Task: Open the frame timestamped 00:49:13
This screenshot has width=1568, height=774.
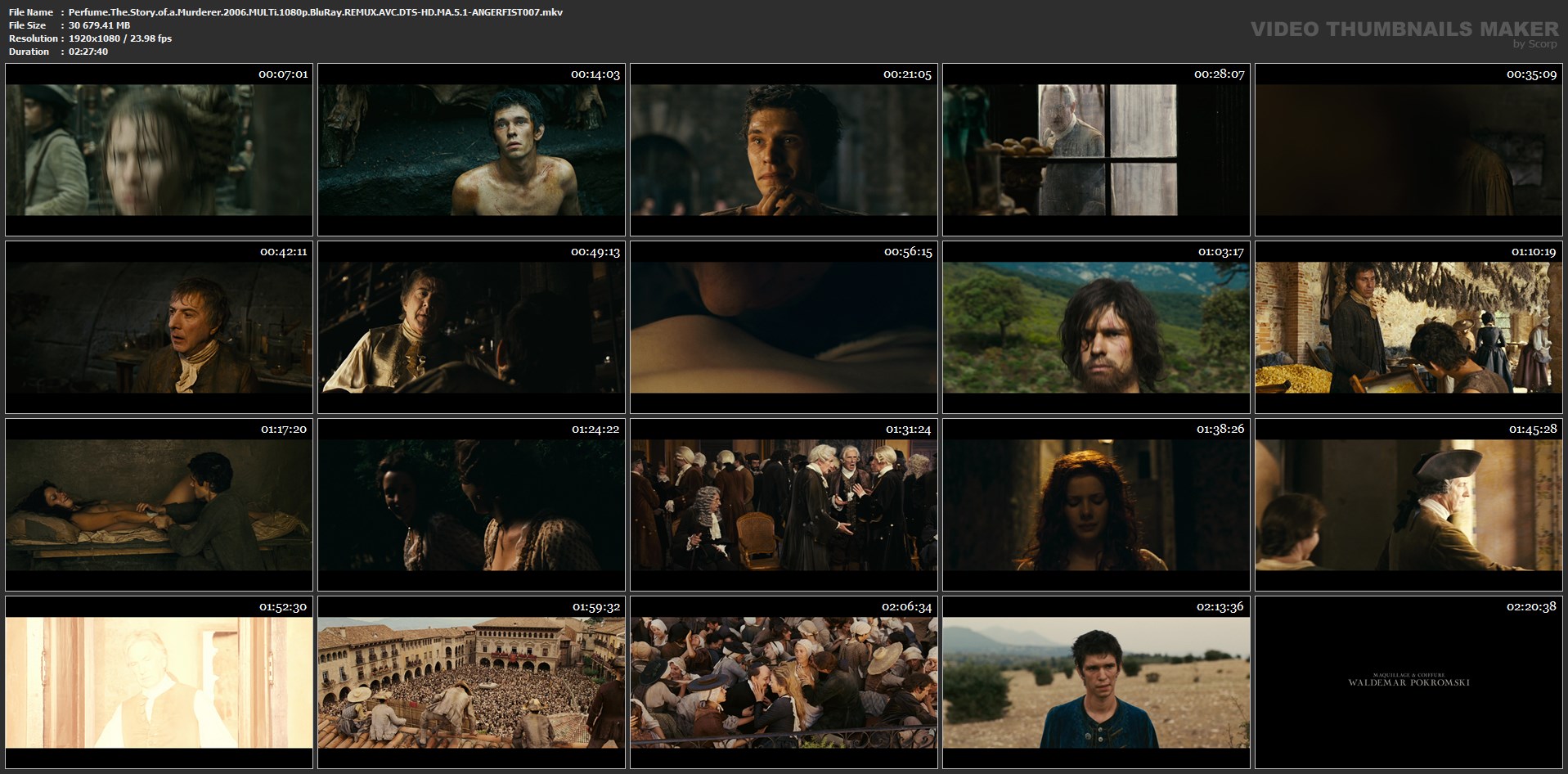Action: [471, 327]
